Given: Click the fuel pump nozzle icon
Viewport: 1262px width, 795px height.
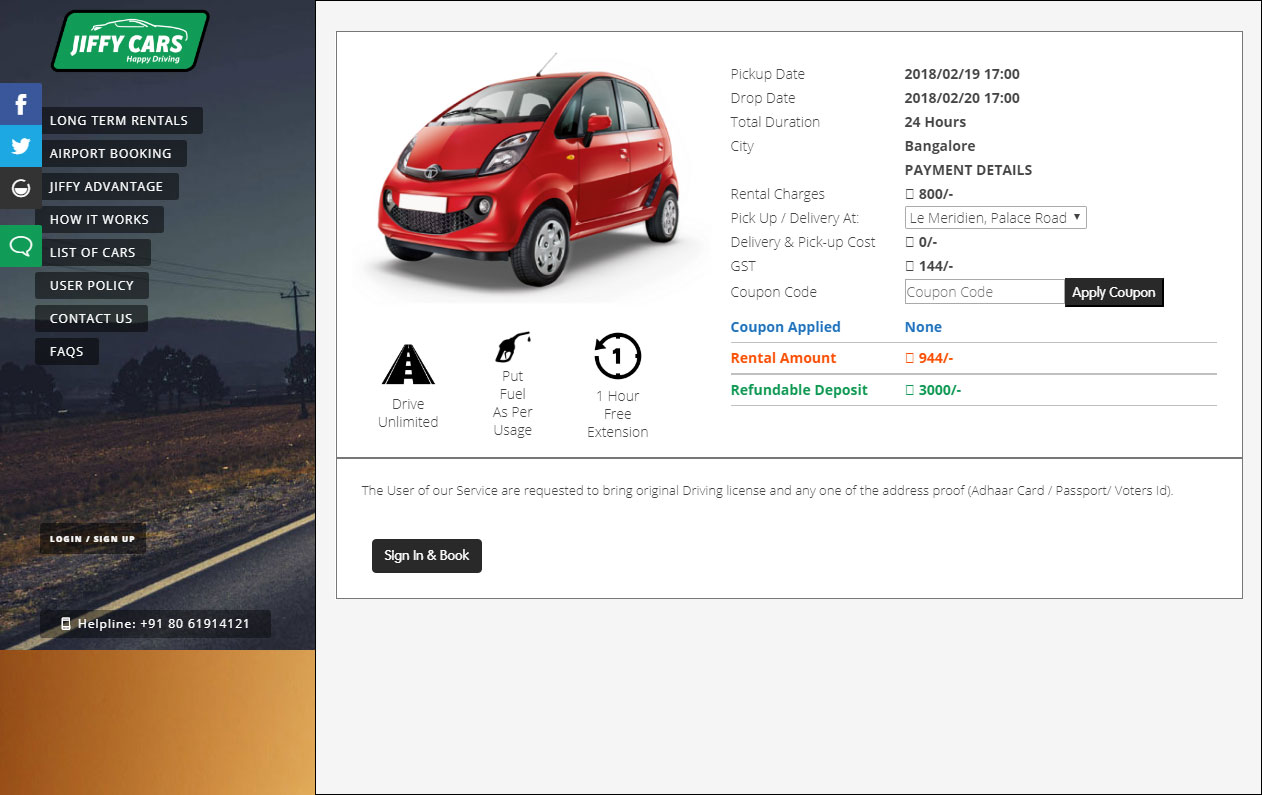Looking at the screenshot, I should [512, 347].
